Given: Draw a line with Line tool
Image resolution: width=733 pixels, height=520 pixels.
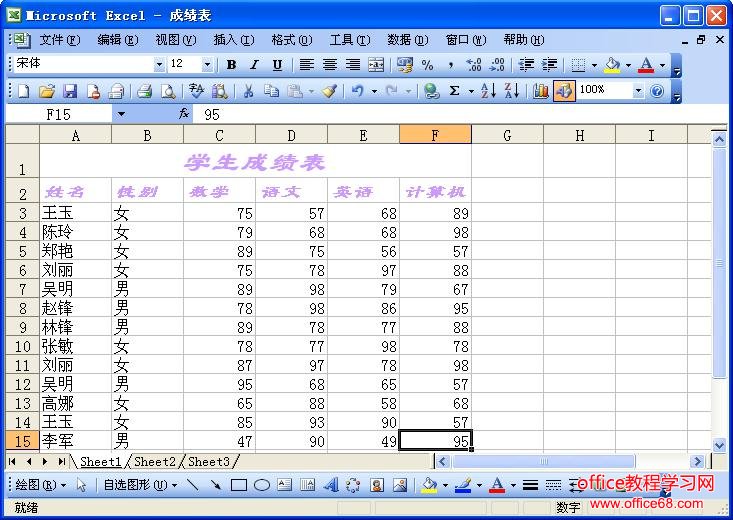Looking at the screenshot, I should (192, 485).
